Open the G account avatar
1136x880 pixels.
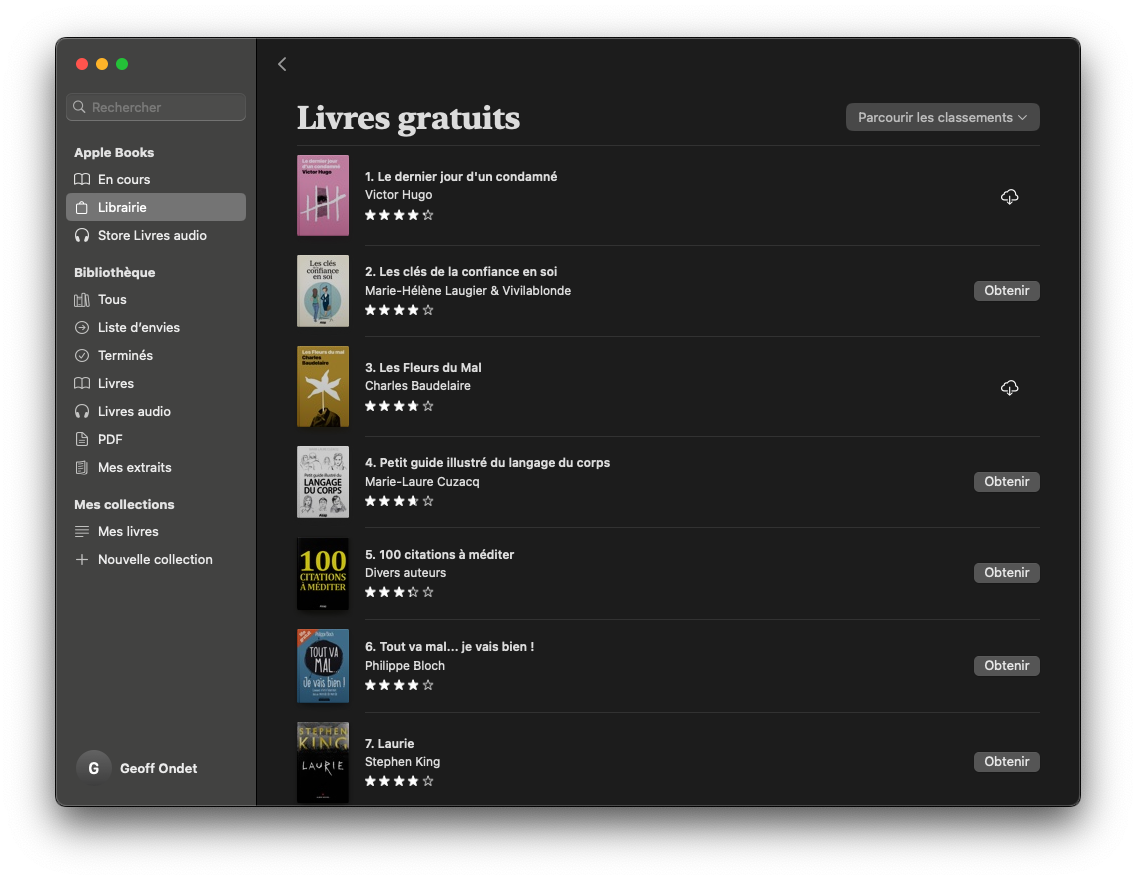[93, 768]
